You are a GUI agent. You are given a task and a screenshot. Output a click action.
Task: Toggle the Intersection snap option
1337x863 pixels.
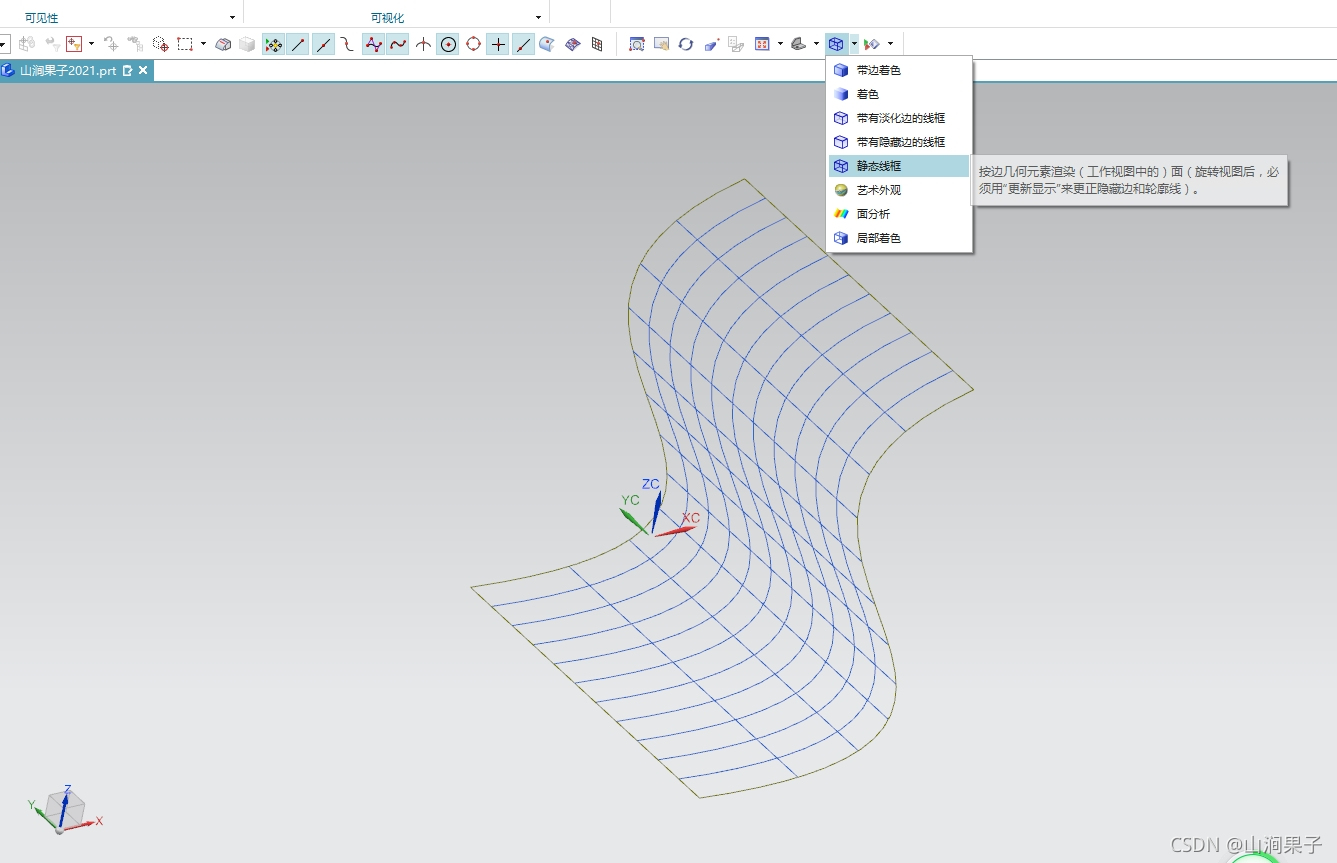[x=423, y=44]
